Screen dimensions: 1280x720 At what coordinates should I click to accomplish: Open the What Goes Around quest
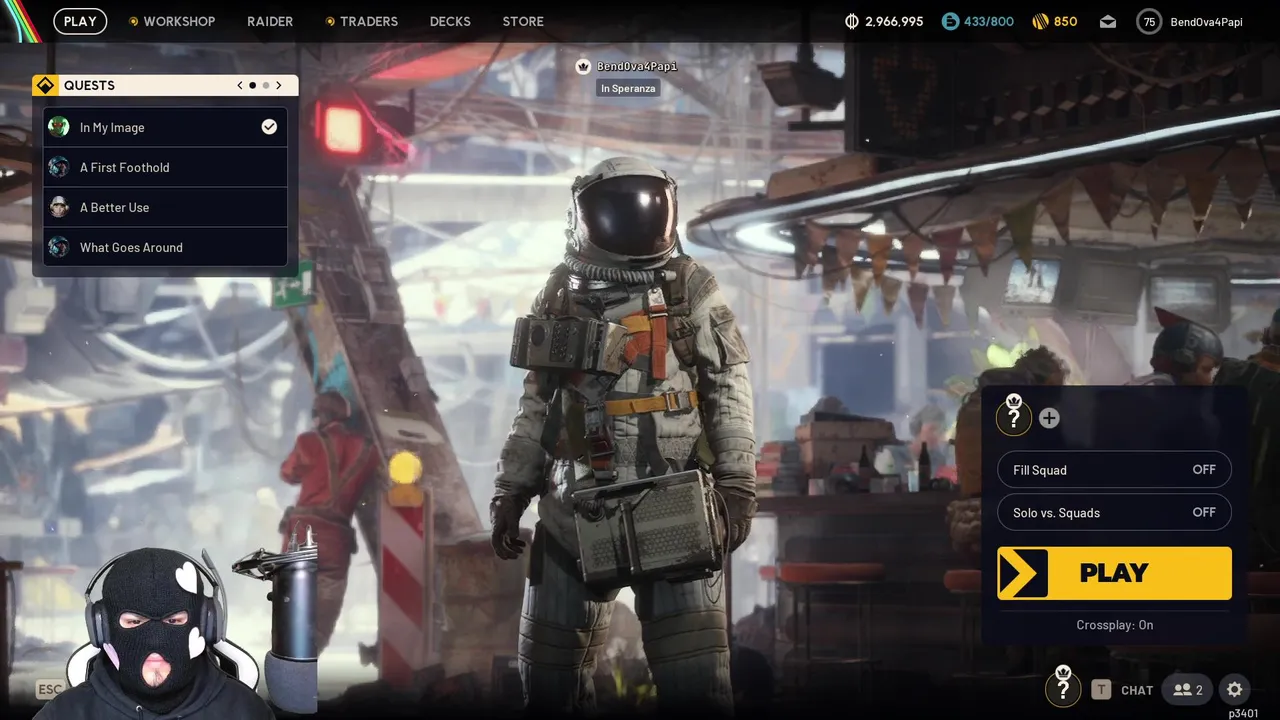(165, 247)
